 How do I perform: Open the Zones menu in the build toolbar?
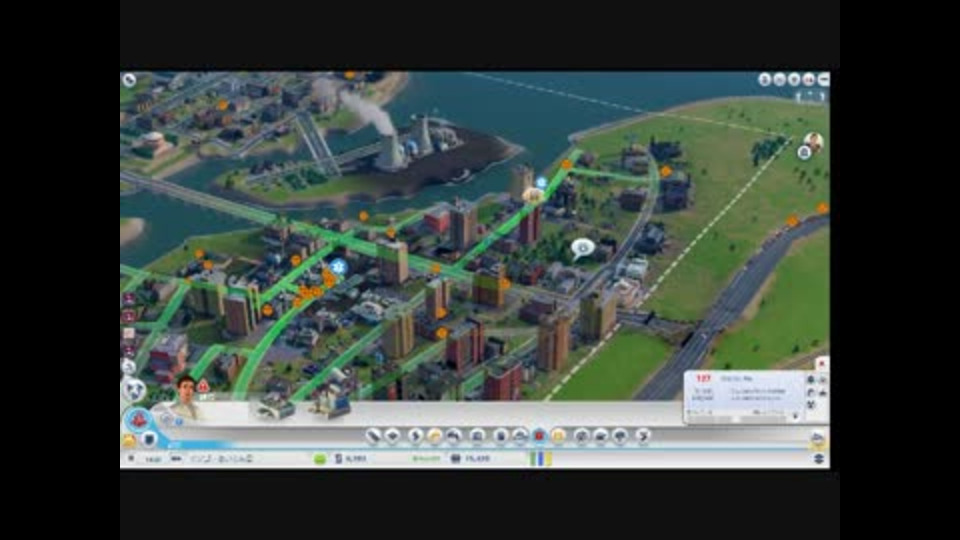392,436
